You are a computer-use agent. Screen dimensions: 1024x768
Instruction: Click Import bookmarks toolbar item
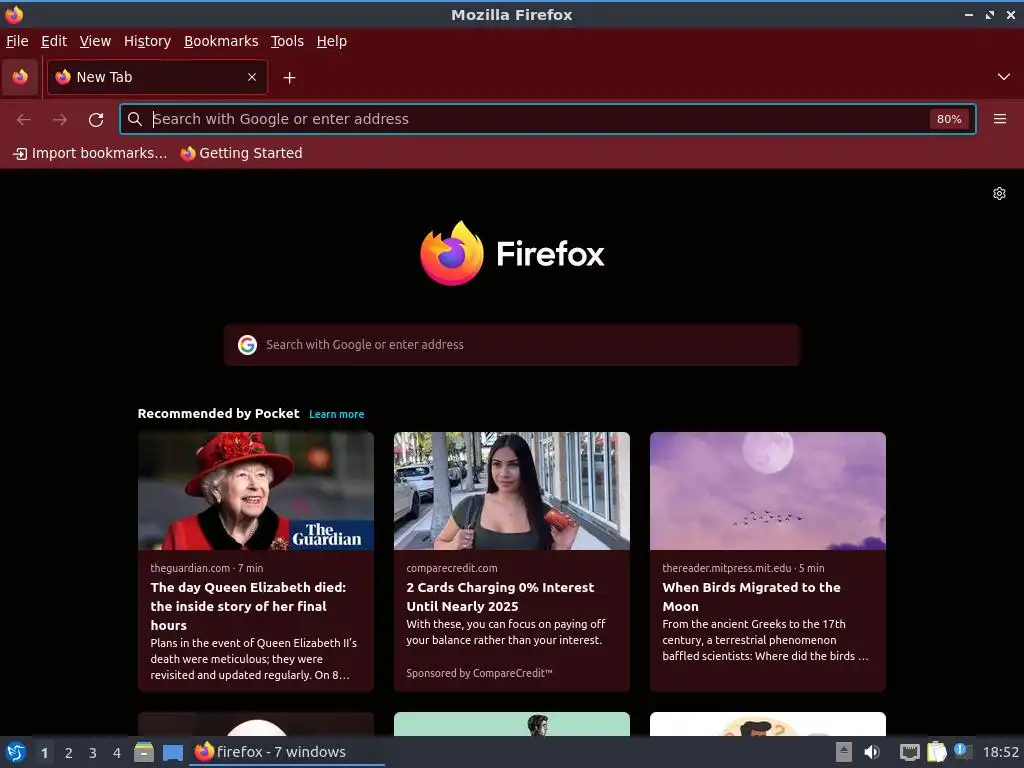pos(90,153)
